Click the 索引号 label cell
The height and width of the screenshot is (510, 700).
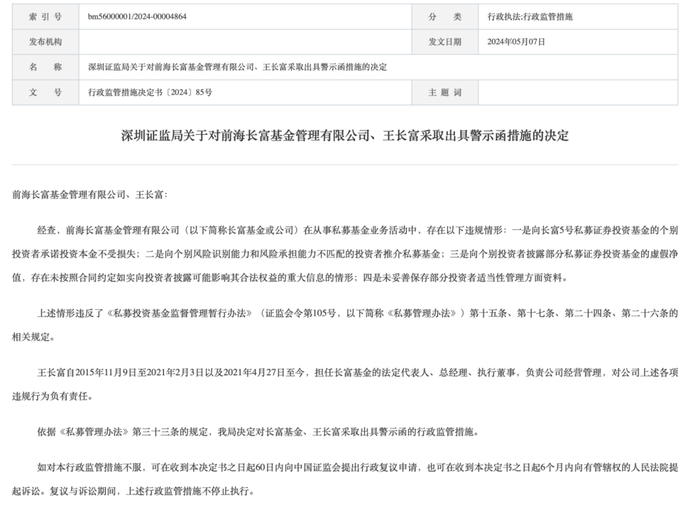pos(46,17)
